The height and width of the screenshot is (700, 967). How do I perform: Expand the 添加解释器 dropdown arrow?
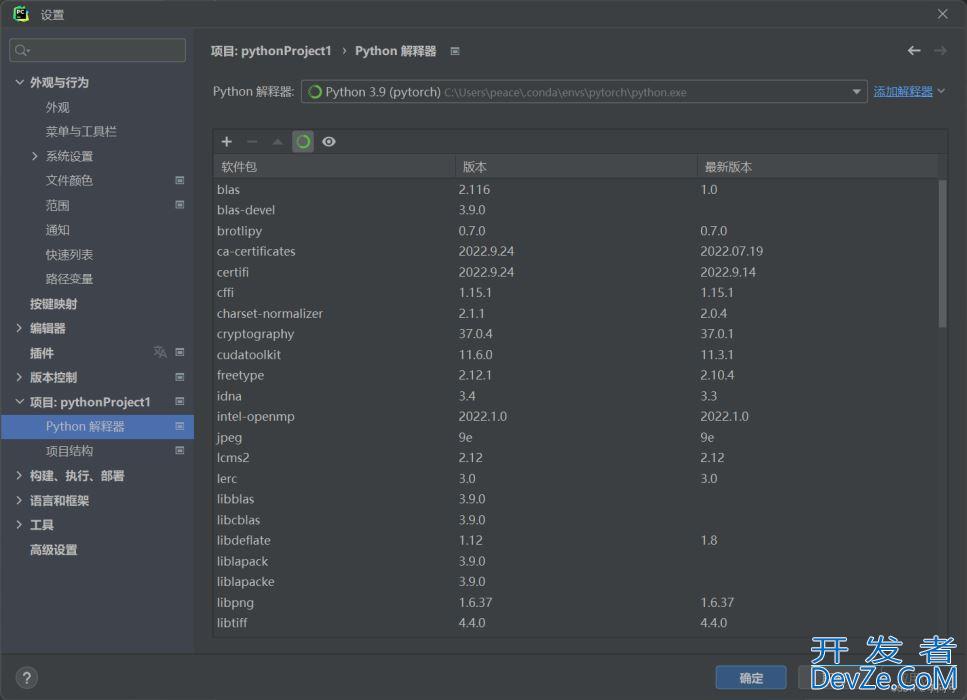pyautogui.click(x=941, y=91)
